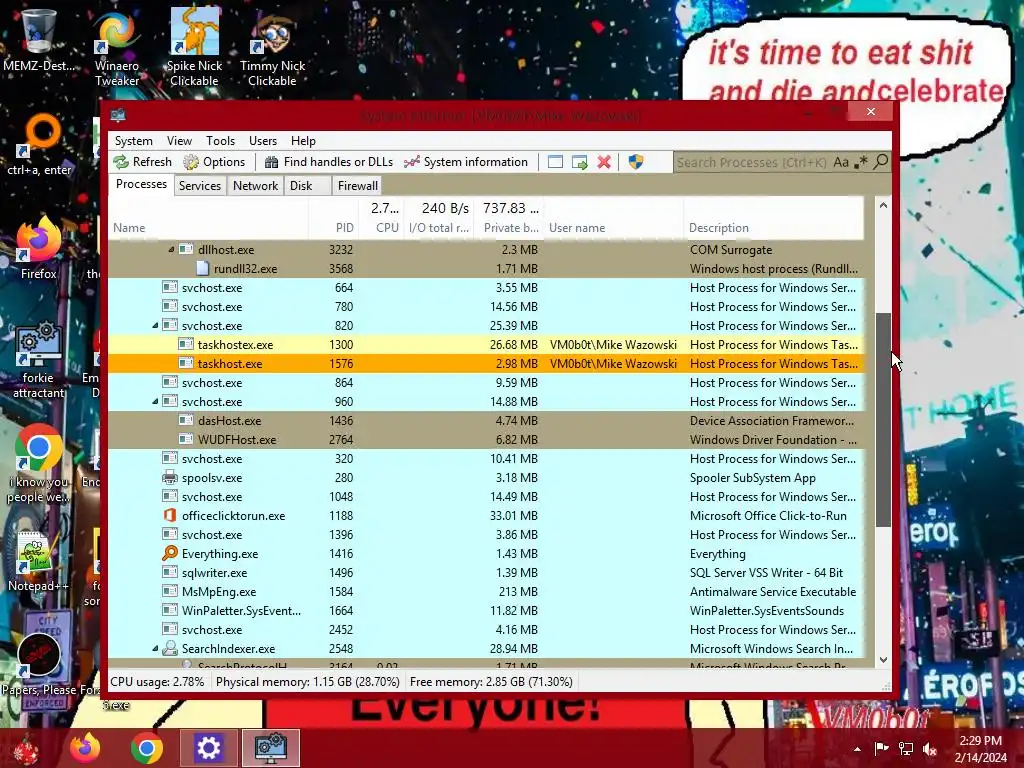Select the Processes tab
This screenshot has height=768, width=1024.
click(141, 184)
